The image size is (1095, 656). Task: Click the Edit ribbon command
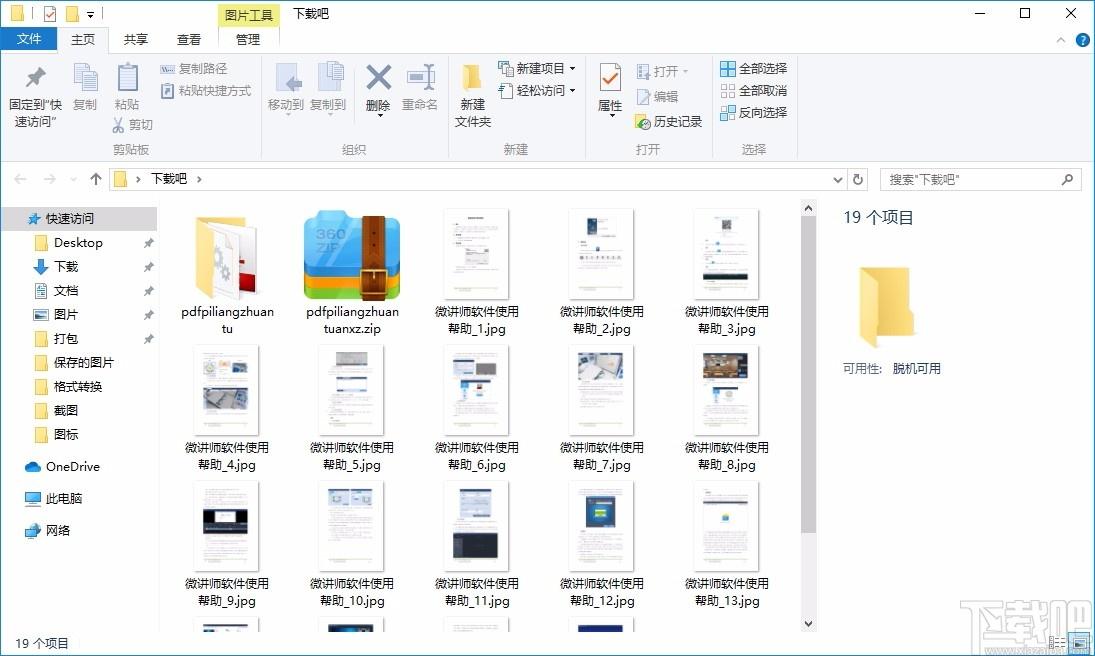tap(657, 96)
